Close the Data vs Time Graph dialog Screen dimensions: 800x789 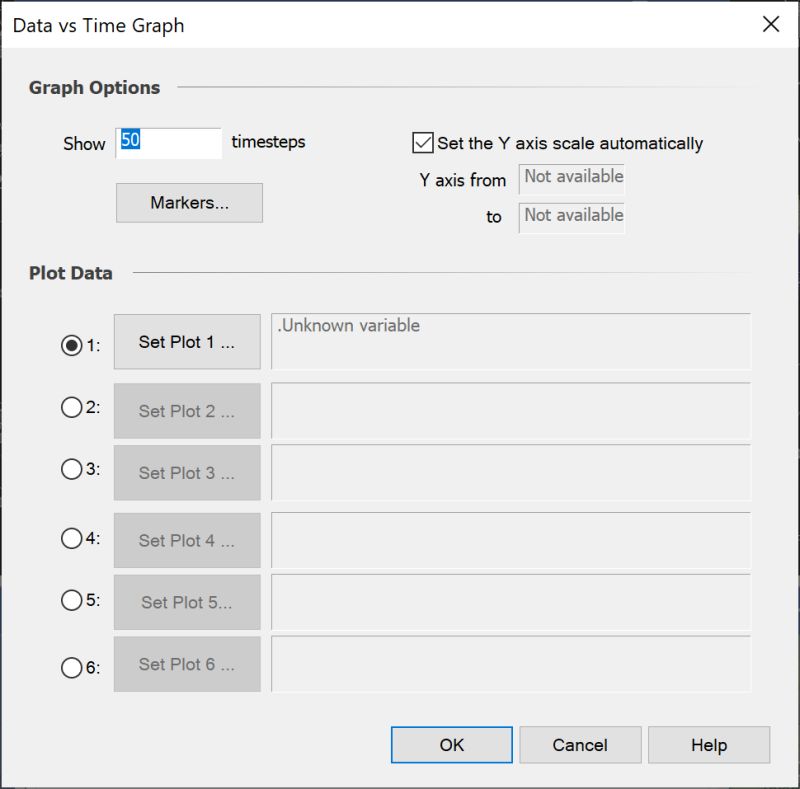770,24
